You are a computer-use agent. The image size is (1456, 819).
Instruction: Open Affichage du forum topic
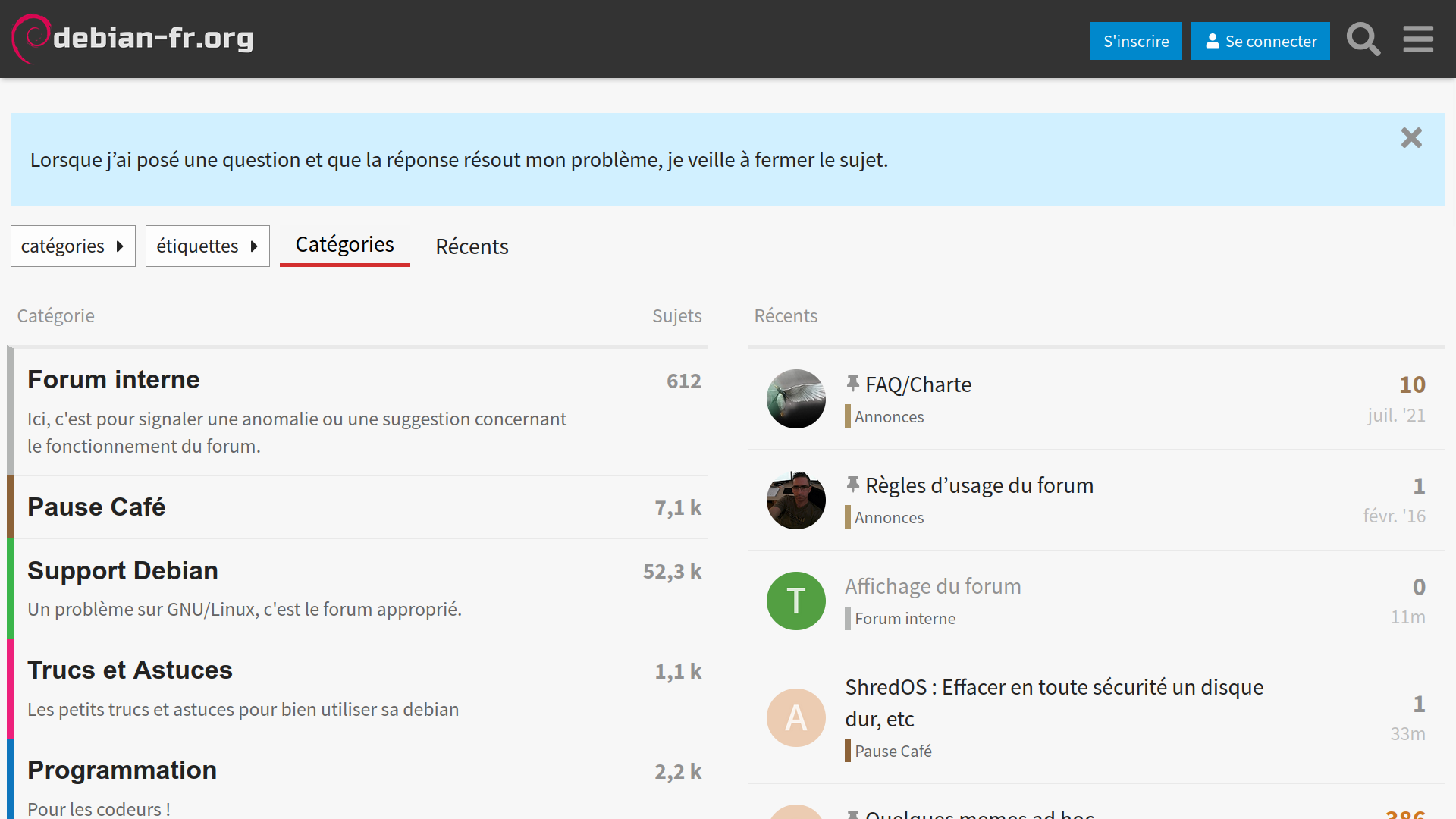933,586
